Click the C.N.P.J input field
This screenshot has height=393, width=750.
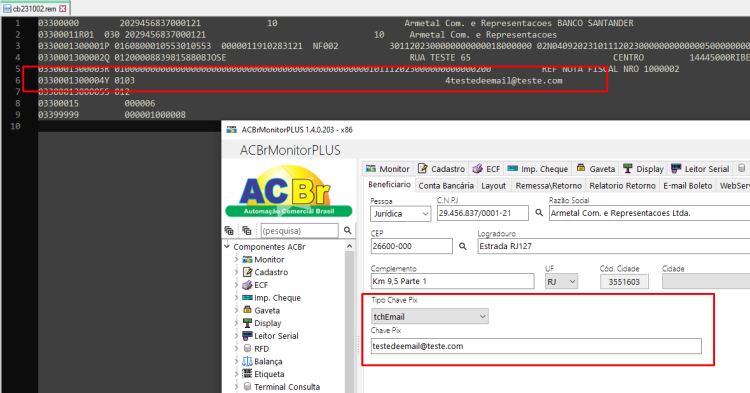click(x=483, y=213)
